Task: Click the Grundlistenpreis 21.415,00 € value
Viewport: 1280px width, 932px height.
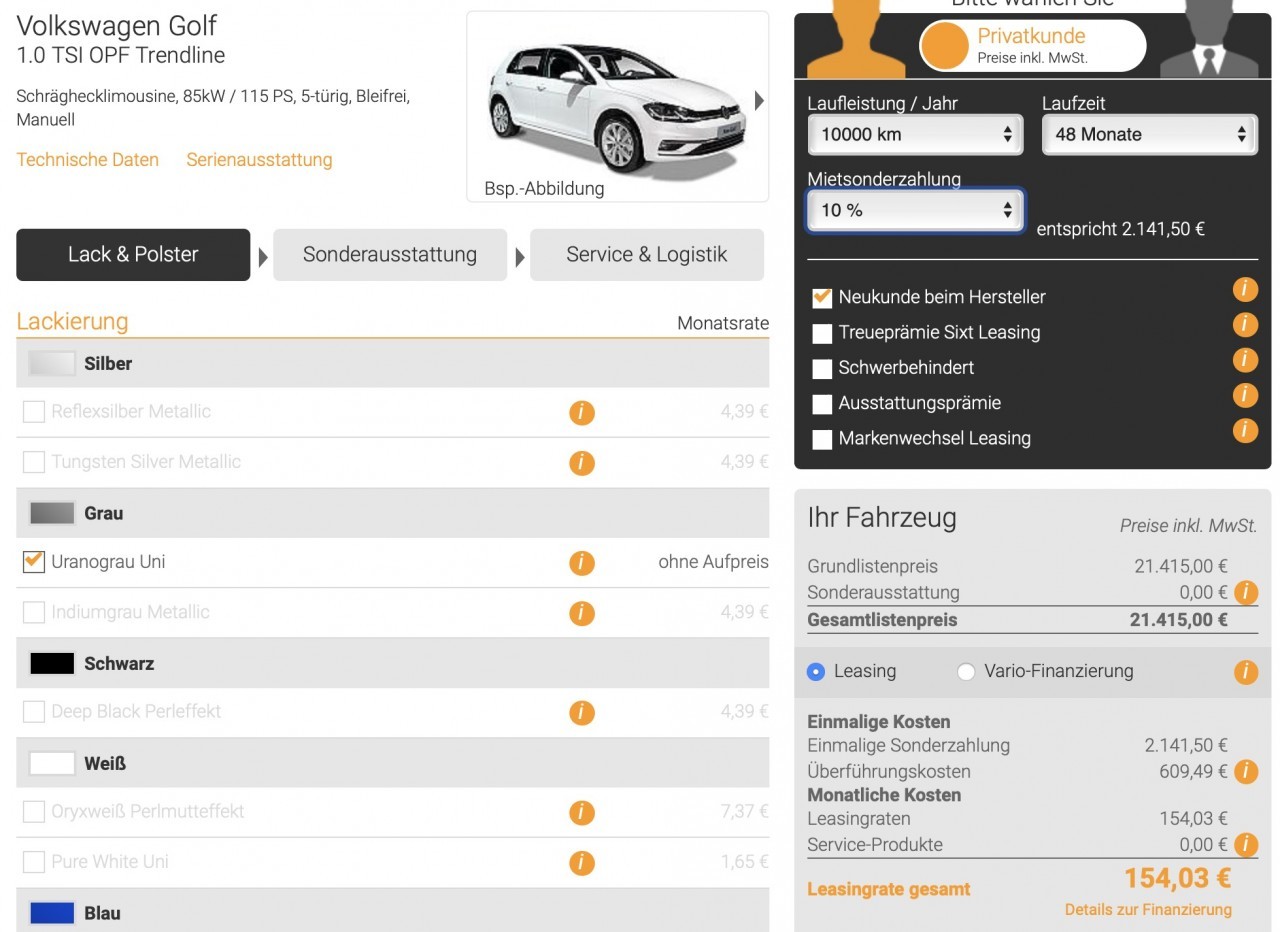Action: (x=1181, y=567)
